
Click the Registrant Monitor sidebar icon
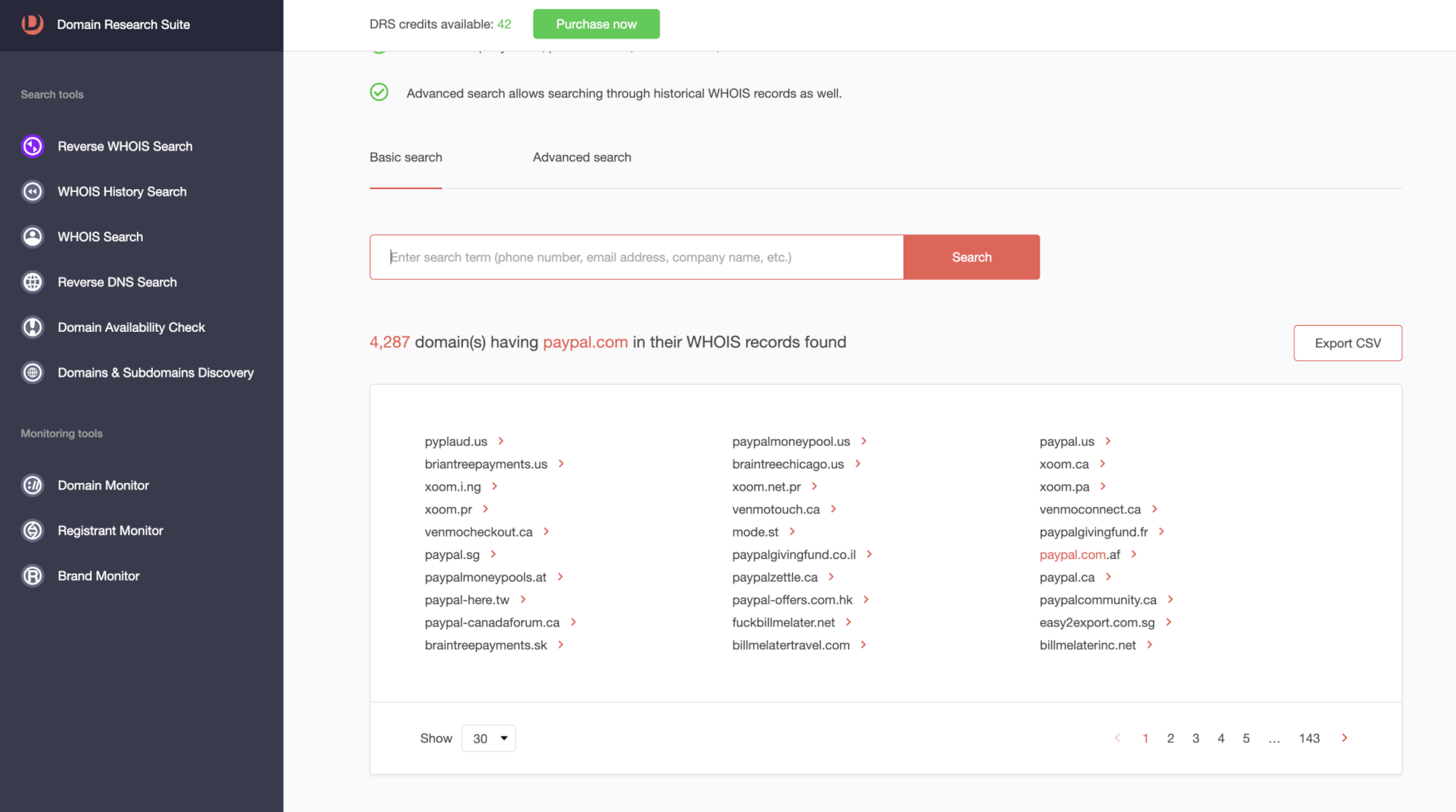[33, 530]
